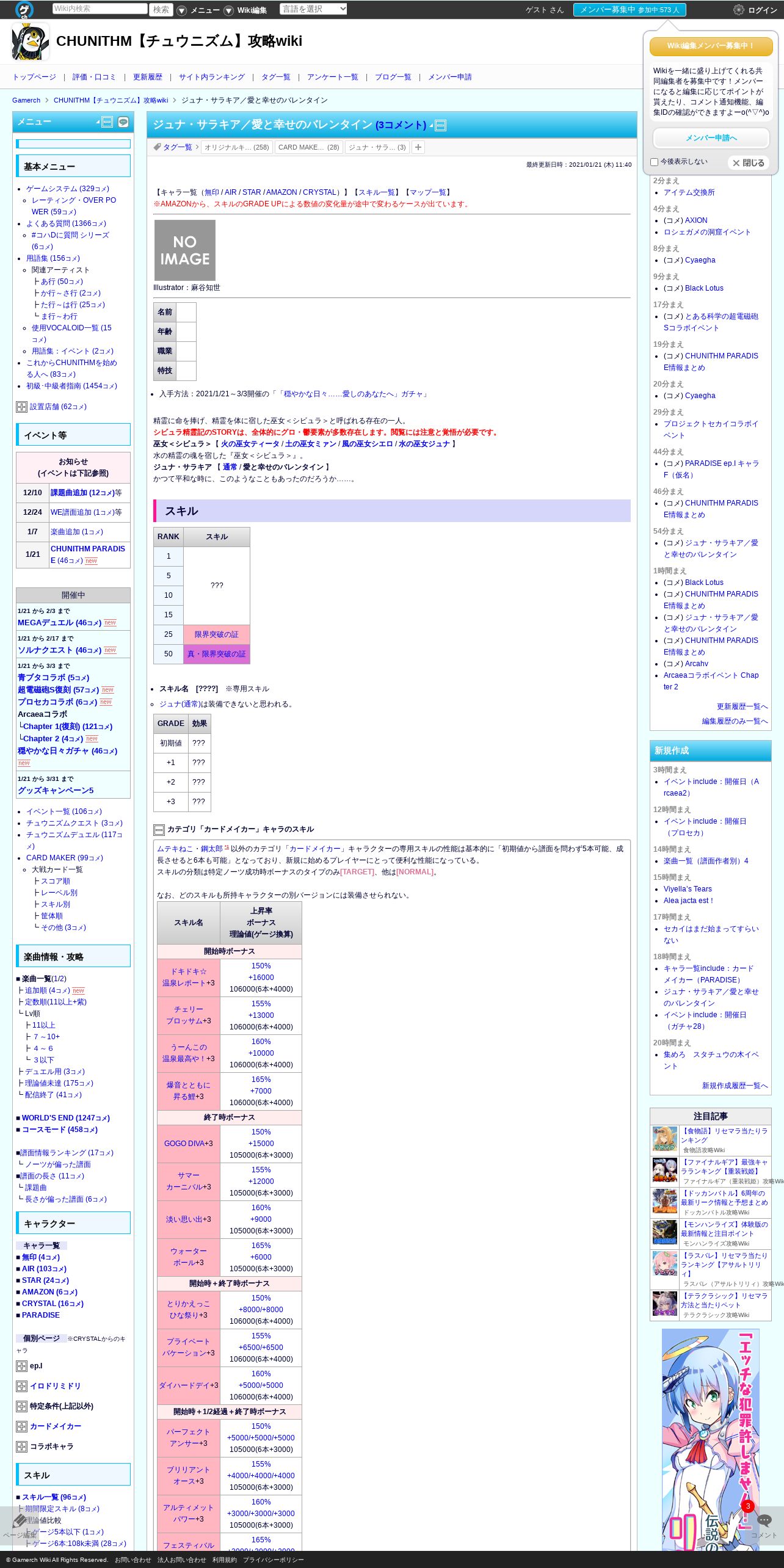Image resolution: width=784 pixels, height=1568 pixels.
Task: Open the ファイナルギア ranking article thumbnail
Action: click(x=664, y=1170)
